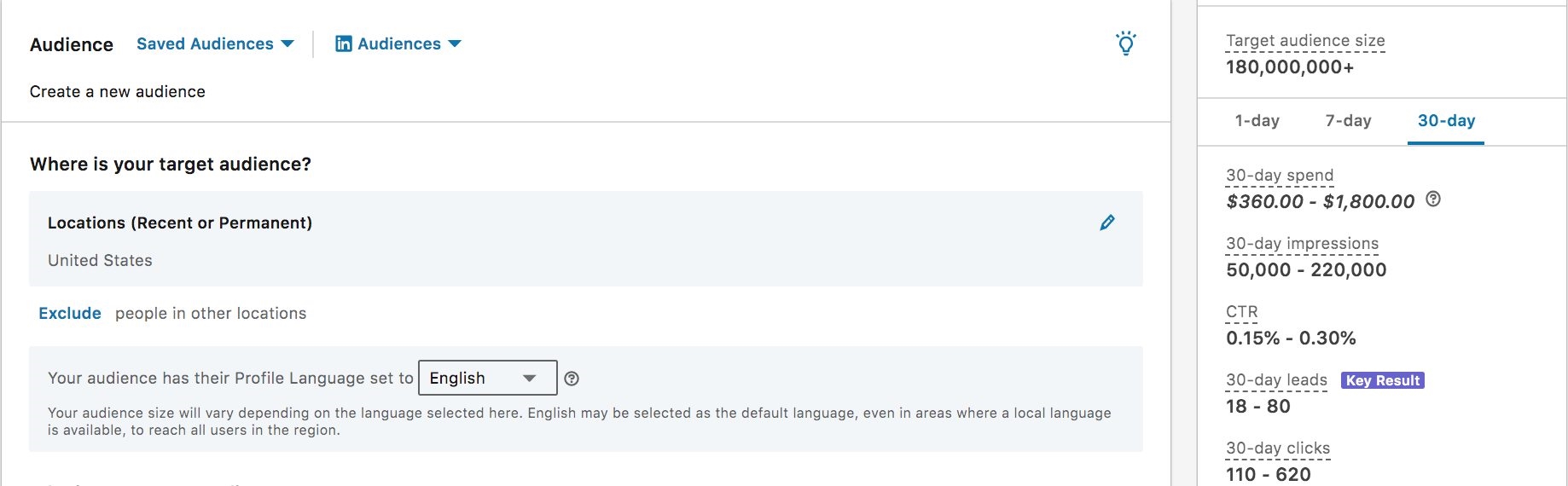The width and height of the screenshot is (1568, 486).
Task: Click the 30-day leads label
Action: coord(1276,380)
